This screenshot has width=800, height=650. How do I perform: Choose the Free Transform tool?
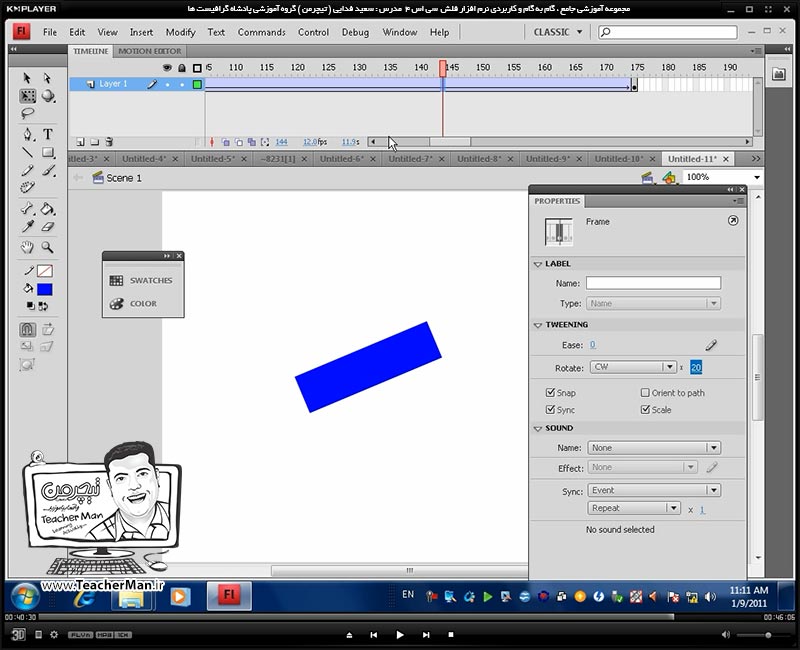[28, 96]
